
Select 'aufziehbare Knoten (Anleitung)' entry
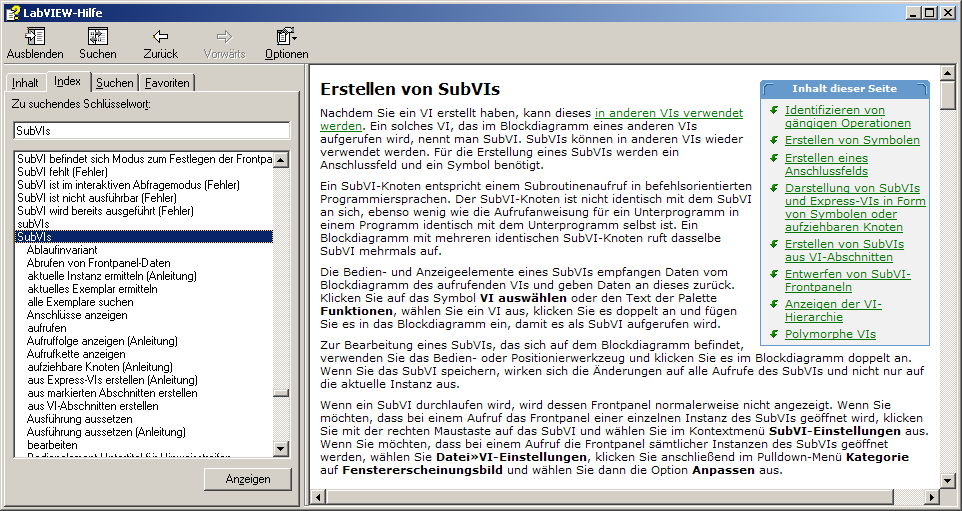[x=100, y=367]
